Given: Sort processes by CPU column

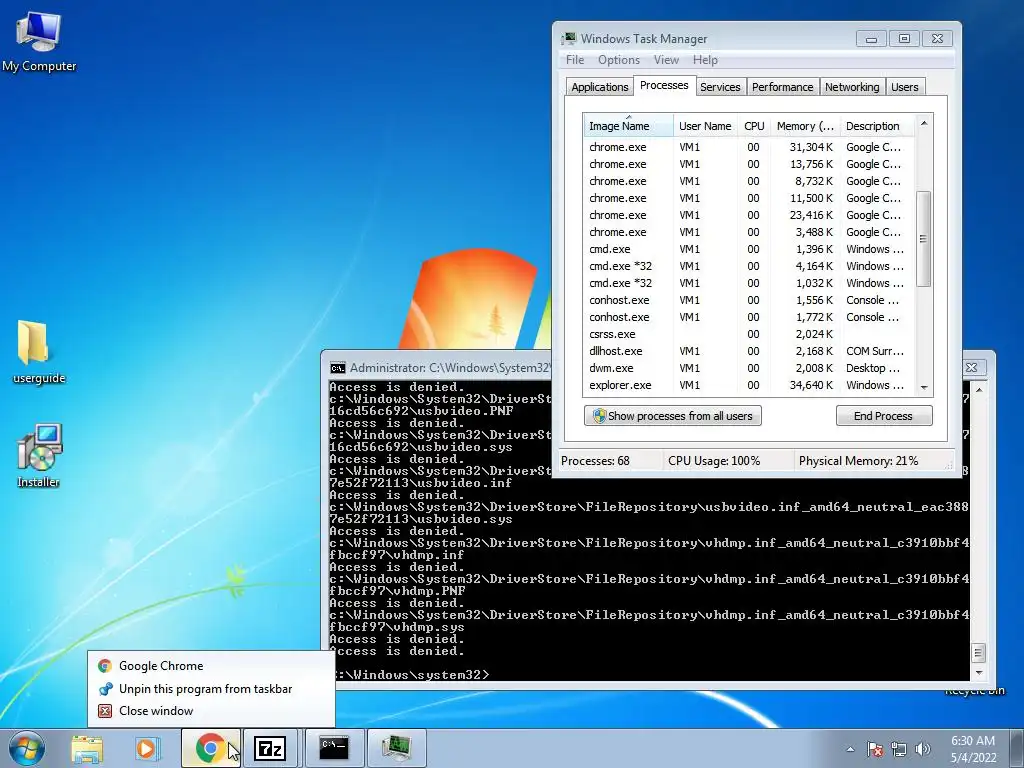Looking at the screenshot, I should point(754,125).
